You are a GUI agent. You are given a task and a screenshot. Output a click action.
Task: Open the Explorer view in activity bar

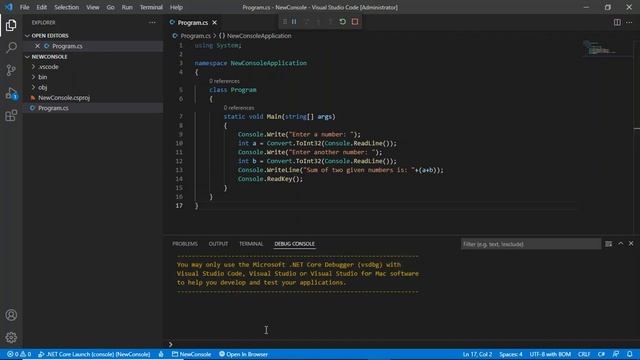pyautogui.click(x=11, y=25)
